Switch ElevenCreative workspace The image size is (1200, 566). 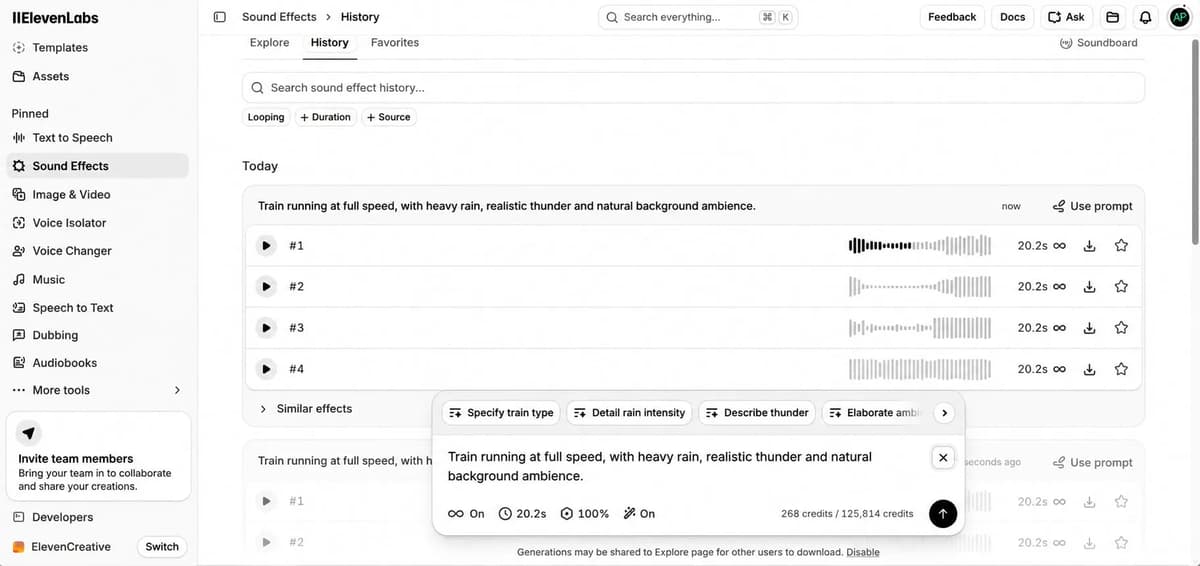point(162,547)
